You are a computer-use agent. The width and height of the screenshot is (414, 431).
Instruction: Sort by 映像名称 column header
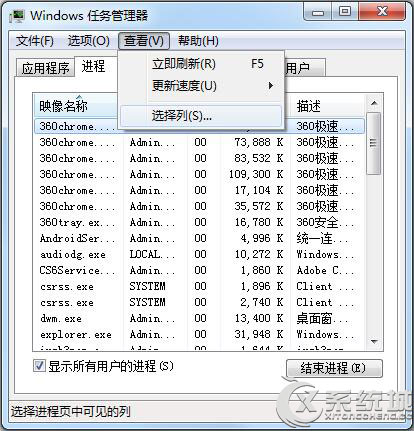pyautogui.click(x=76, y=106)
